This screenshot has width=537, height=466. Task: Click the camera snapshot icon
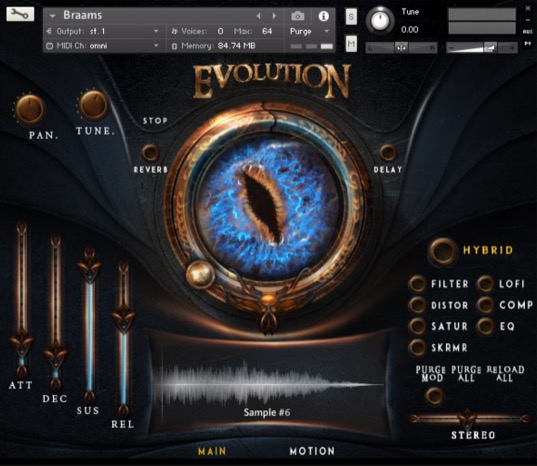[298, 16]
